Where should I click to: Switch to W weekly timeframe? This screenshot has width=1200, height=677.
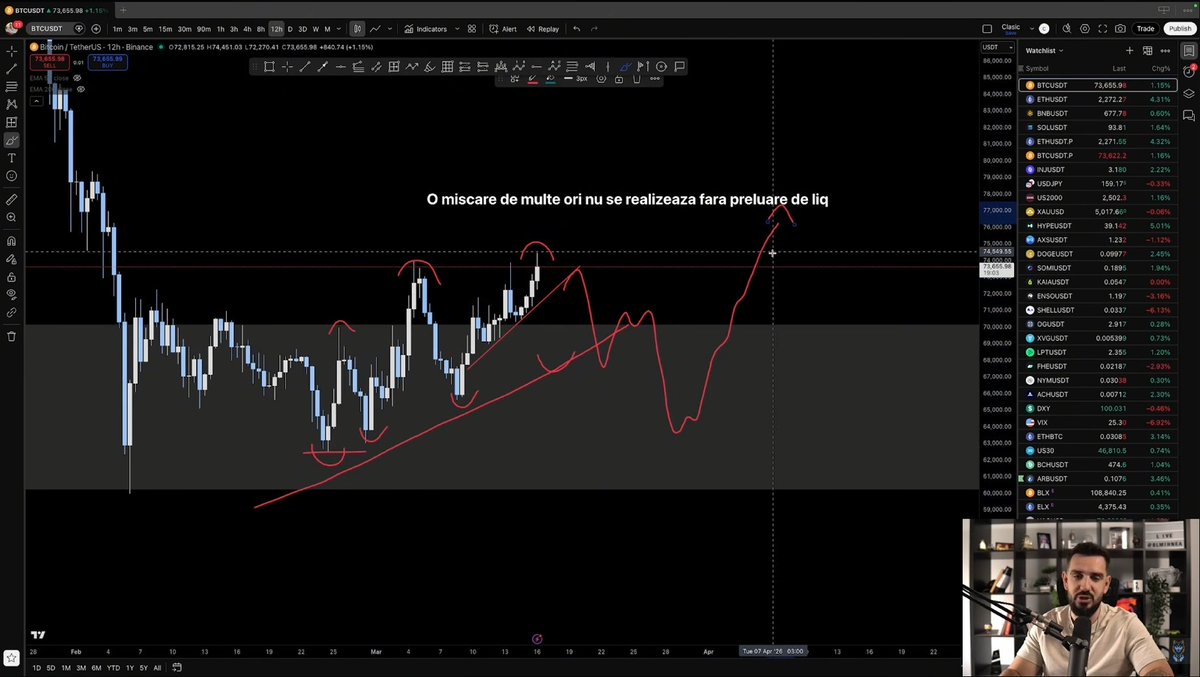(x=315, y=29)
